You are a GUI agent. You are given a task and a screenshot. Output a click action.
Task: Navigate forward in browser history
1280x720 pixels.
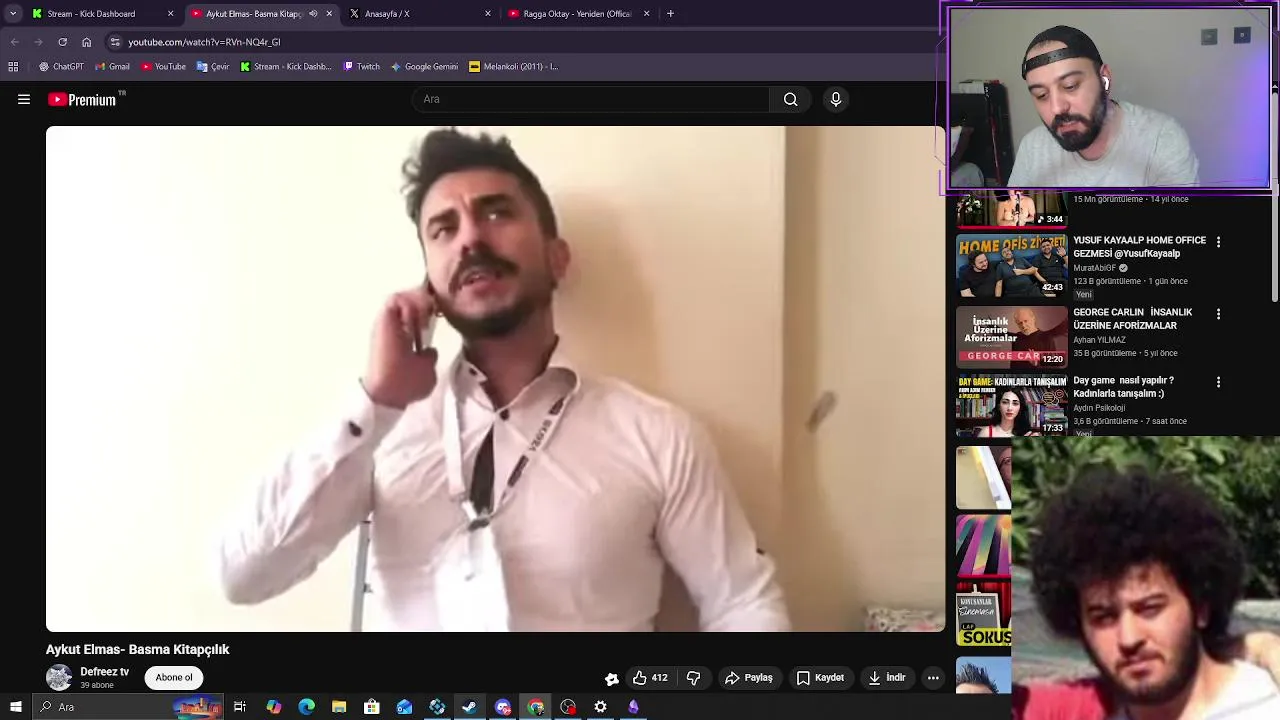38,42
